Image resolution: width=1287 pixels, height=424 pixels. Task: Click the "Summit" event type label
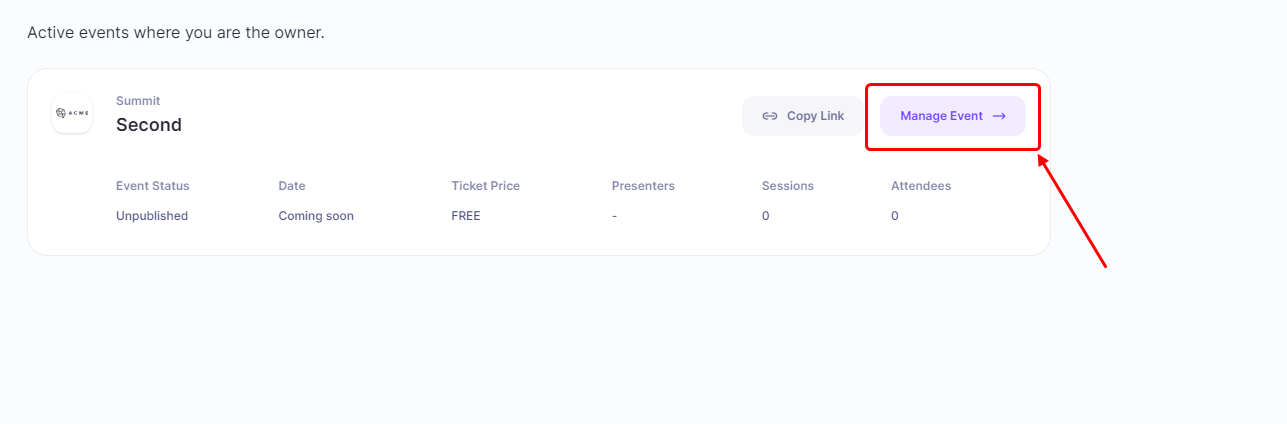(138, 101)
